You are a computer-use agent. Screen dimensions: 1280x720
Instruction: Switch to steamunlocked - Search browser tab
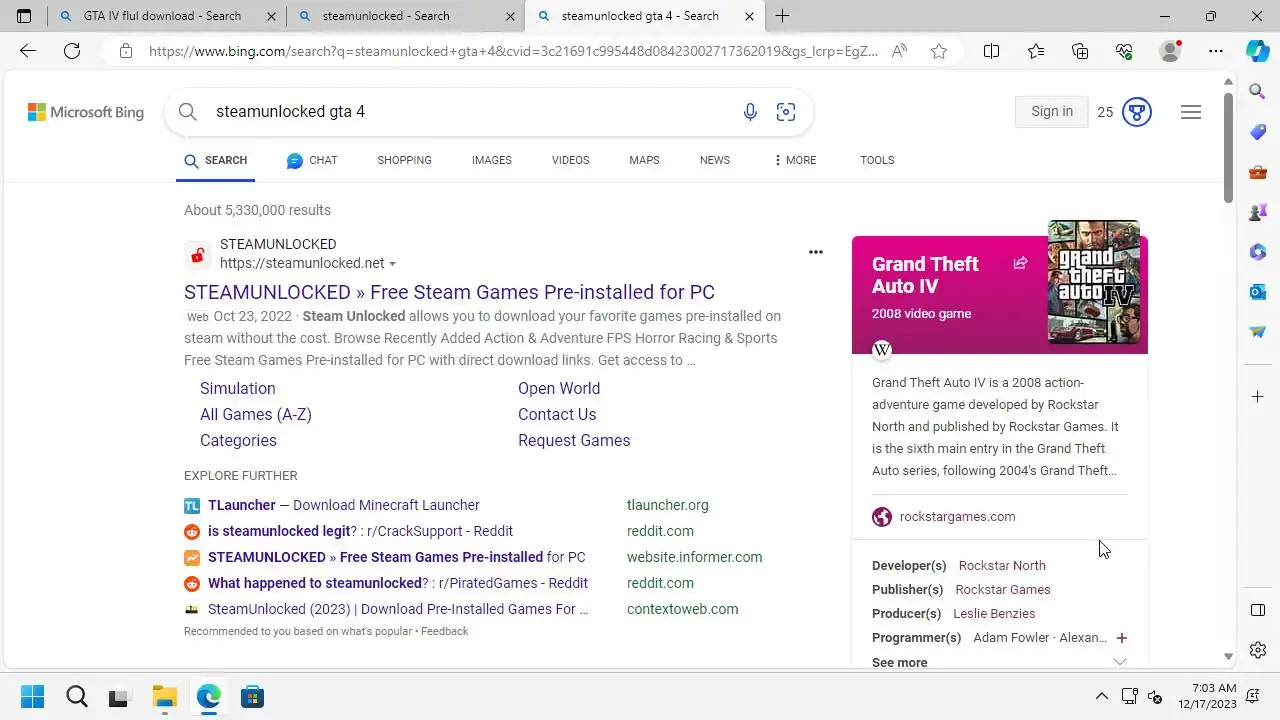(405, 16)
